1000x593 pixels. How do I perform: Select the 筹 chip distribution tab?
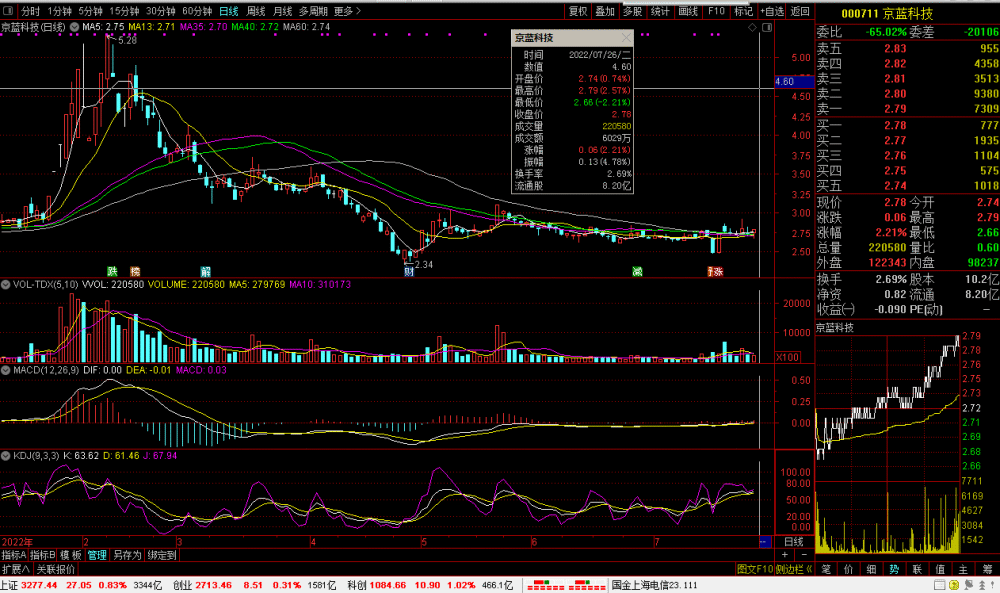[987, 569]
